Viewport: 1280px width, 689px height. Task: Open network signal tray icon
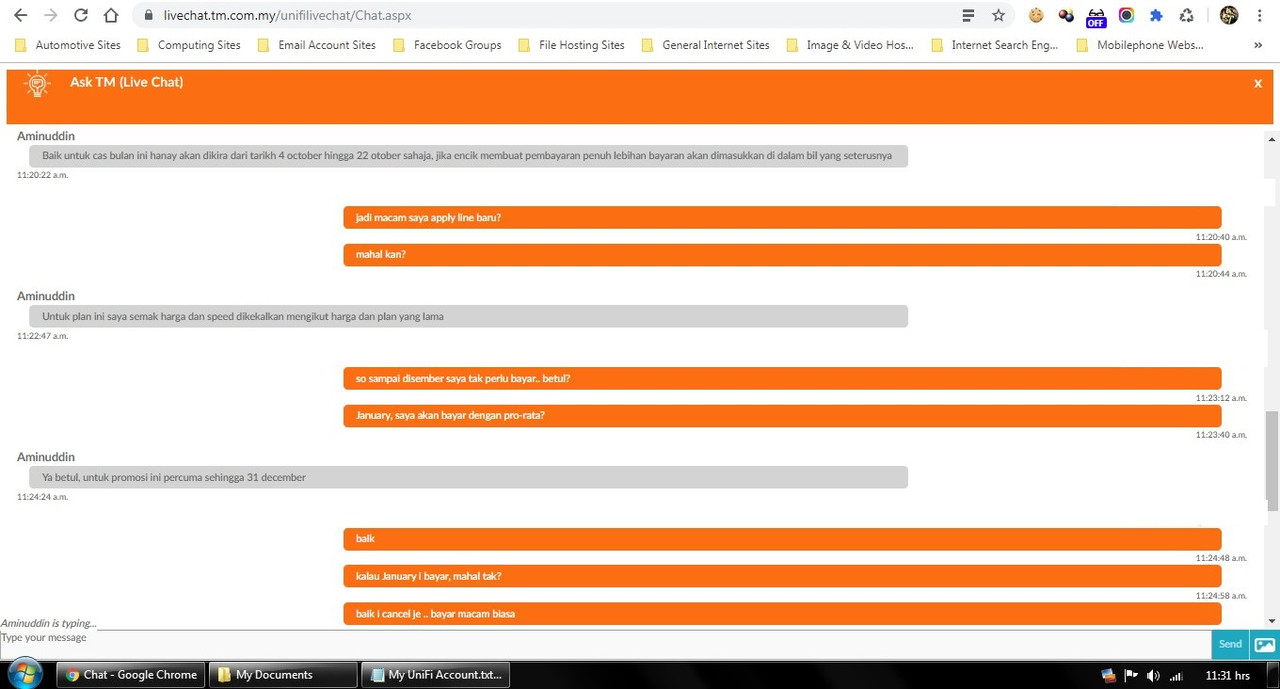coord(1177,675)
